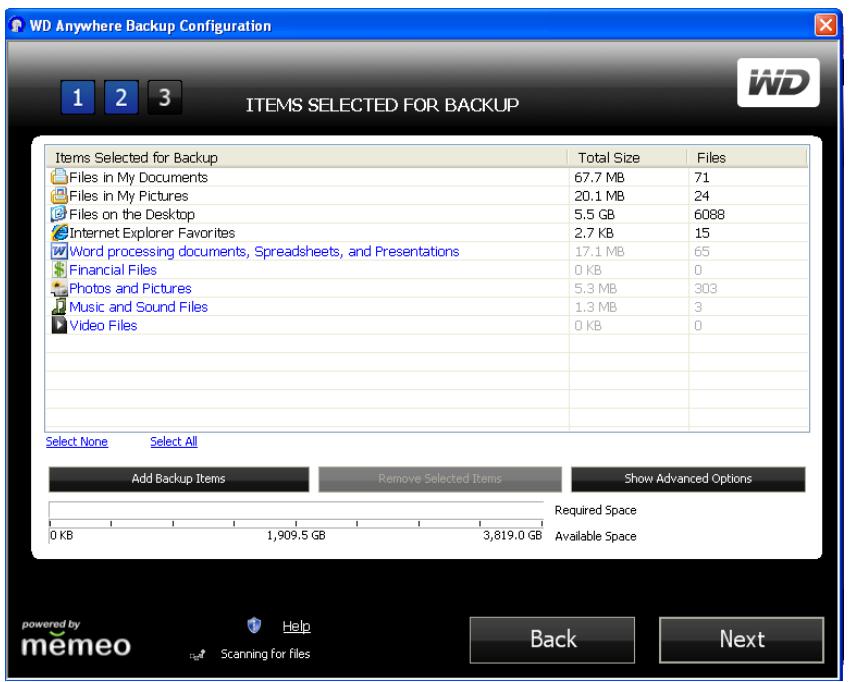Sort by Files column header

pos(748,157)
